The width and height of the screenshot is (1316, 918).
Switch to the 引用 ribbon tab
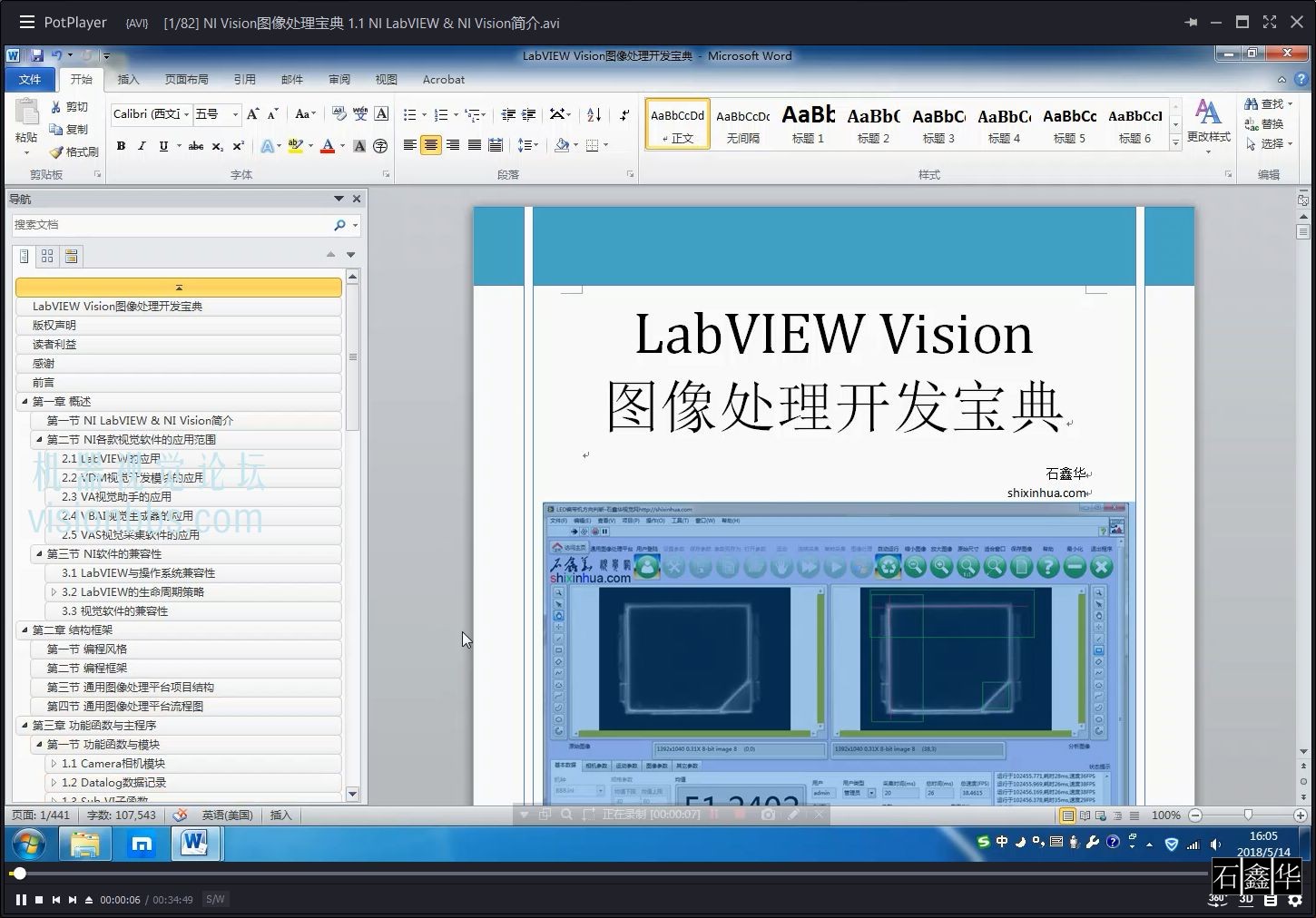click(x=245, y=80)
